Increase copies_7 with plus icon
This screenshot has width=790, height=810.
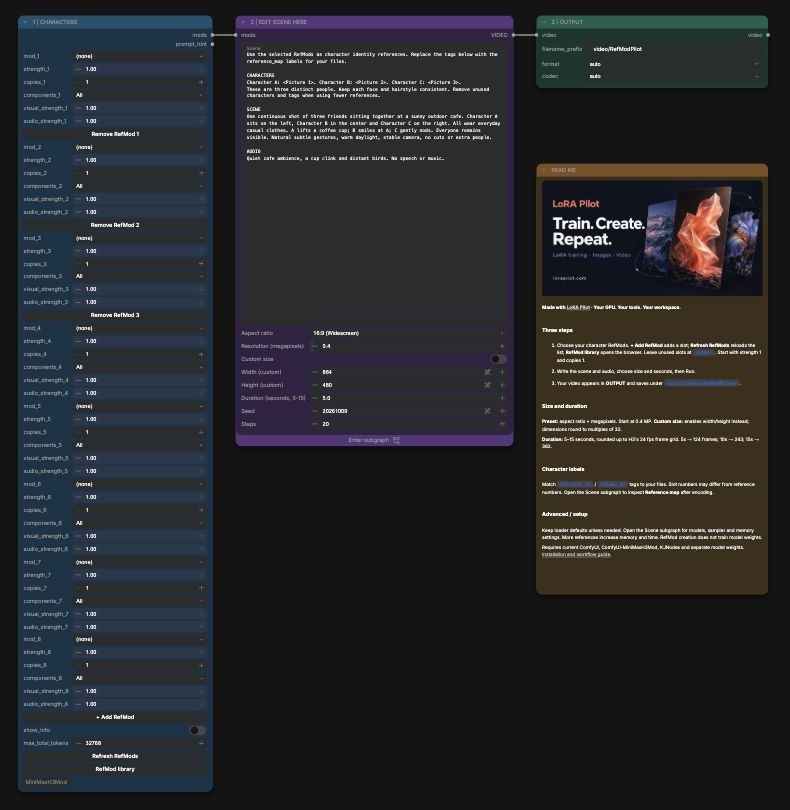point(201,588)
